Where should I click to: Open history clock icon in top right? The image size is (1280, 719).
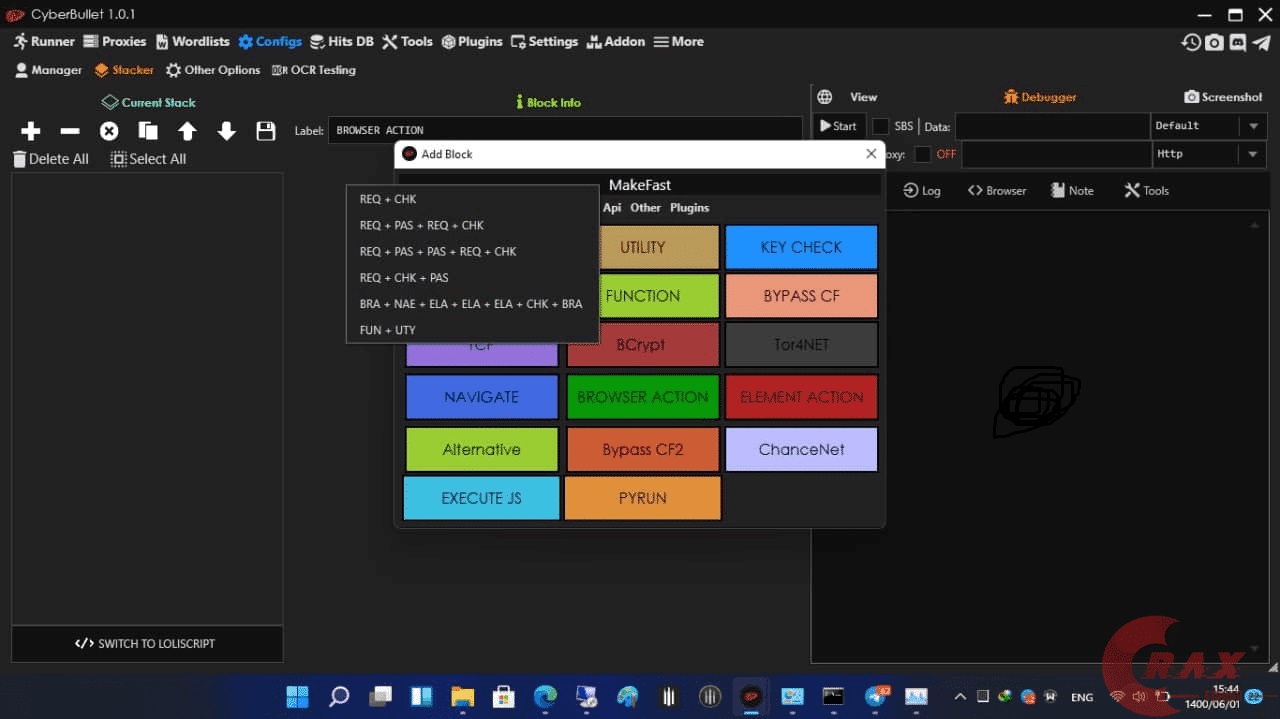tap(1191, 42)
